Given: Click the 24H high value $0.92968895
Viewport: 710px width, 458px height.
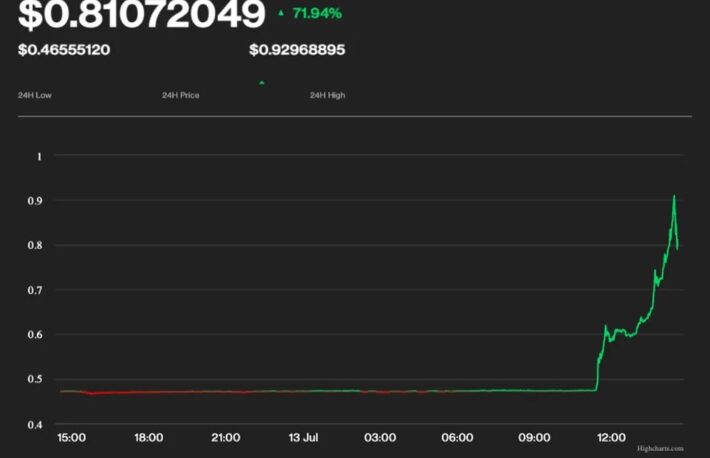Looking at the screenshot, I should (x=297, y=49).
